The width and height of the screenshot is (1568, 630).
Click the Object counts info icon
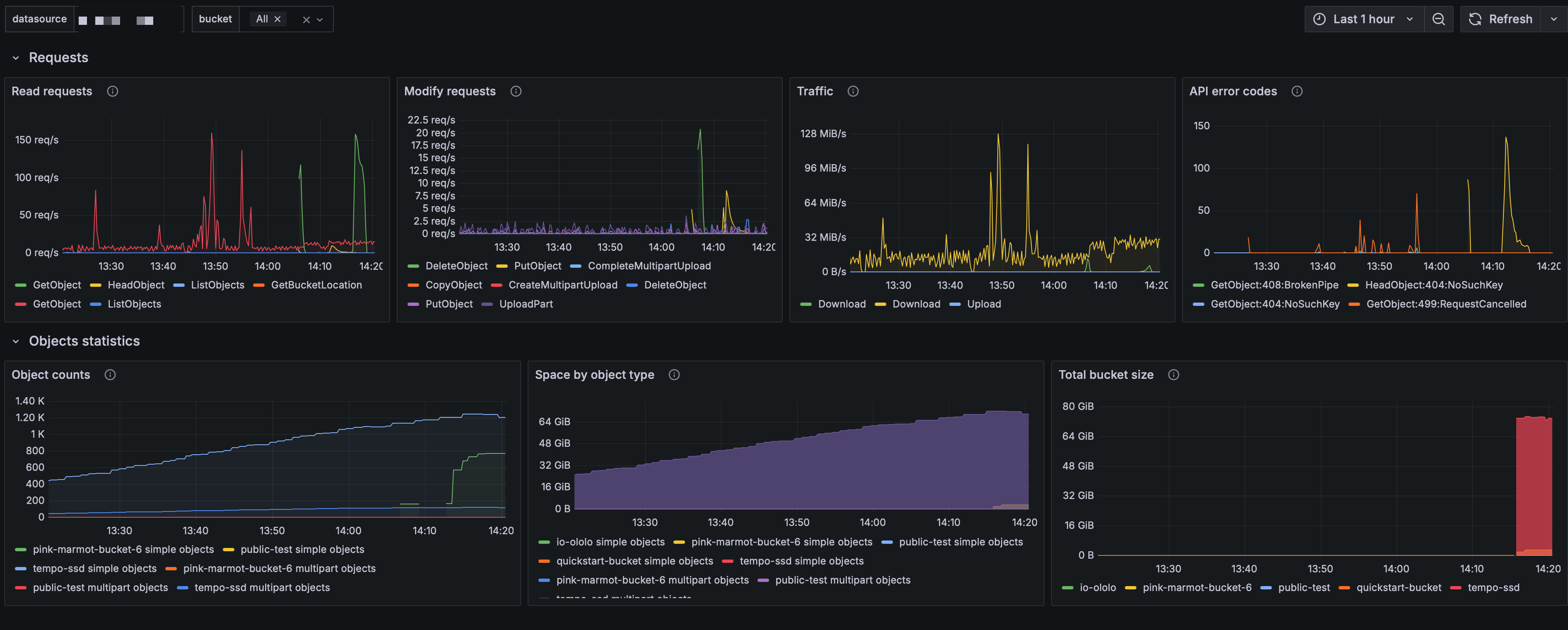110,375
